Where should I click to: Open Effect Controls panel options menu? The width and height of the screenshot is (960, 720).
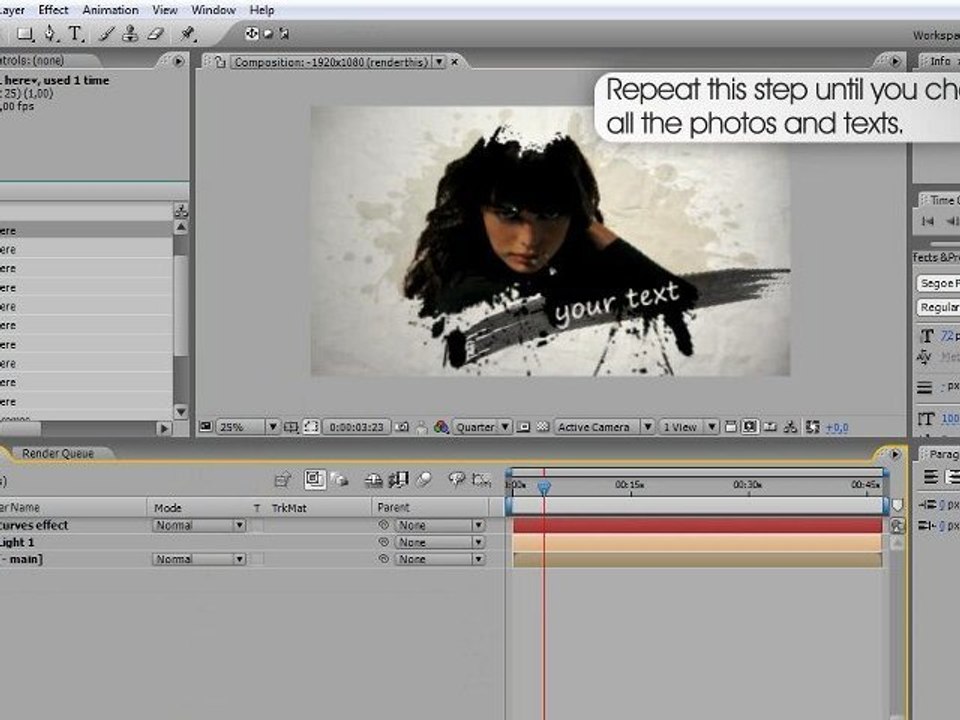tap(178, 61)
